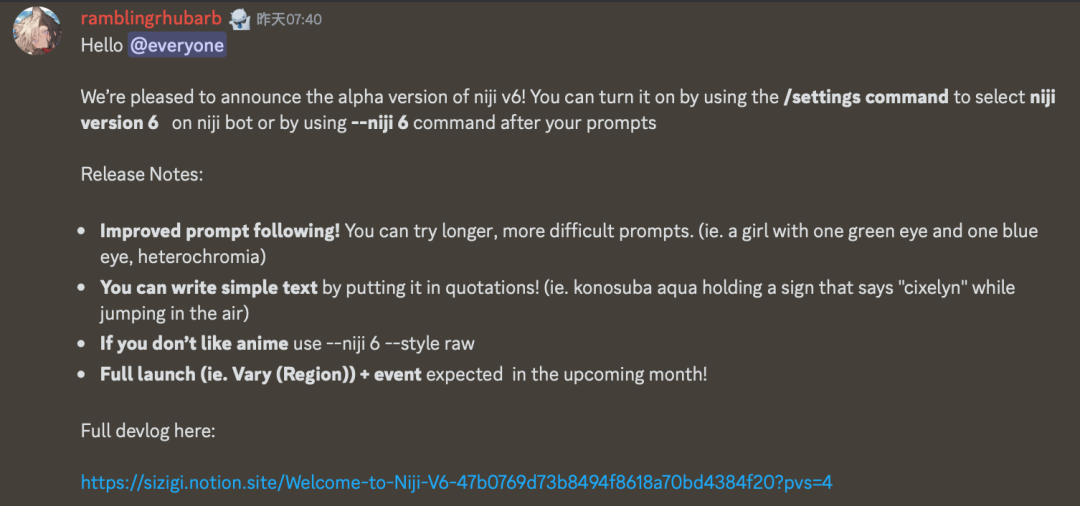Click the "Release Notes:" line
The image size is (1080, 506).
pyautogui.click(x=142, y=174)
